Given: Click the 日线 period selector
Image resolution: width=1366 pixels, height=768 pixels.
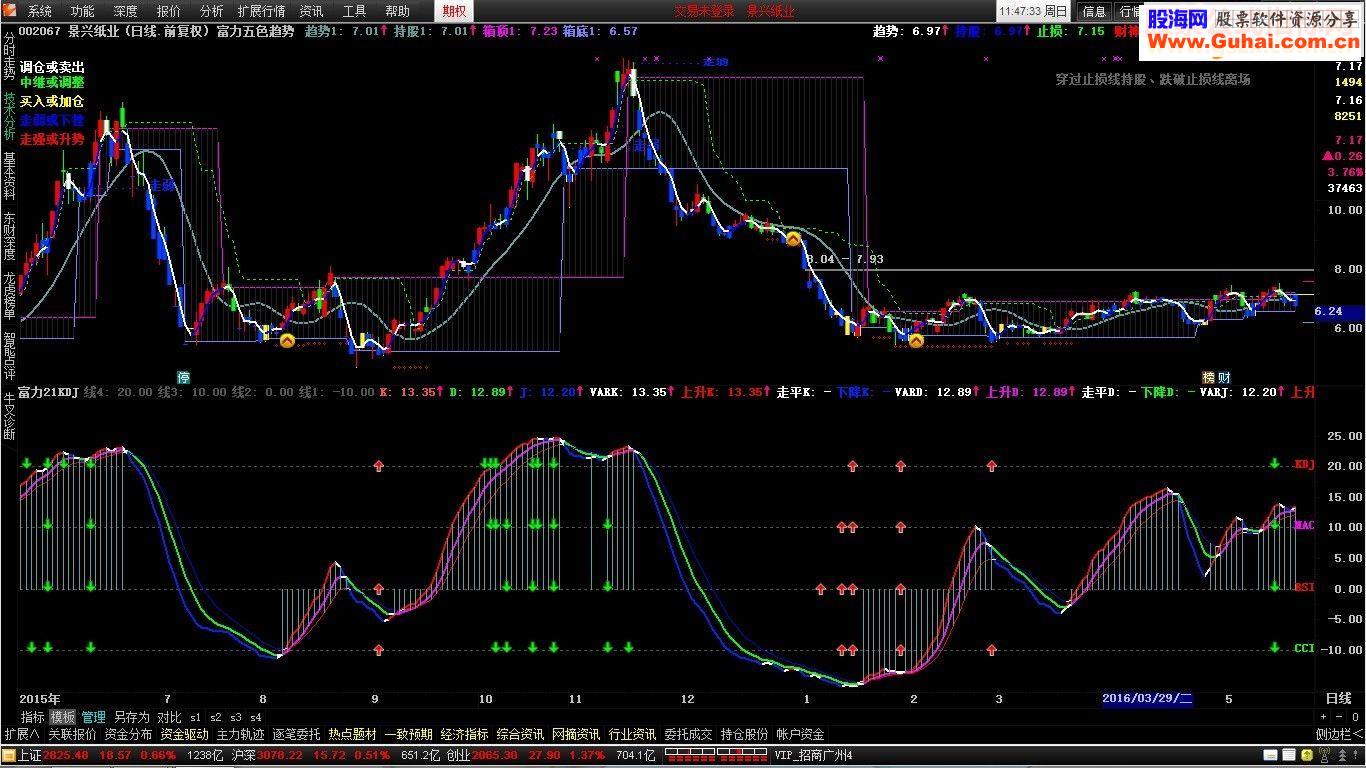Looking at the screenshot, I should (x=1338, y=698).
